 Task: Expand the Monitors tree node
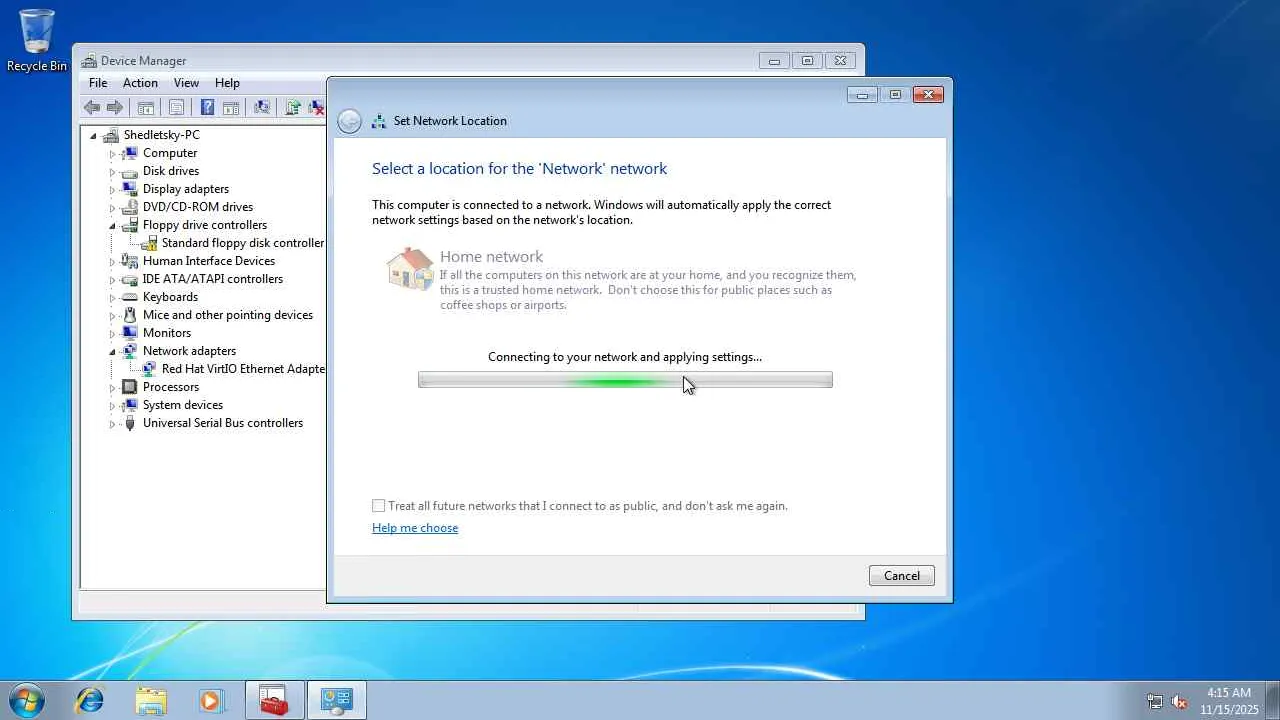click(x=112, y=334)
